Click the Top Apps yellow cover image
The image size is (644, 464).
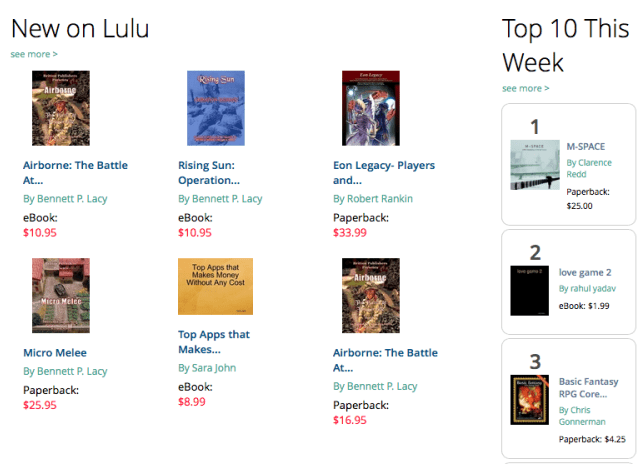[215, 286]
